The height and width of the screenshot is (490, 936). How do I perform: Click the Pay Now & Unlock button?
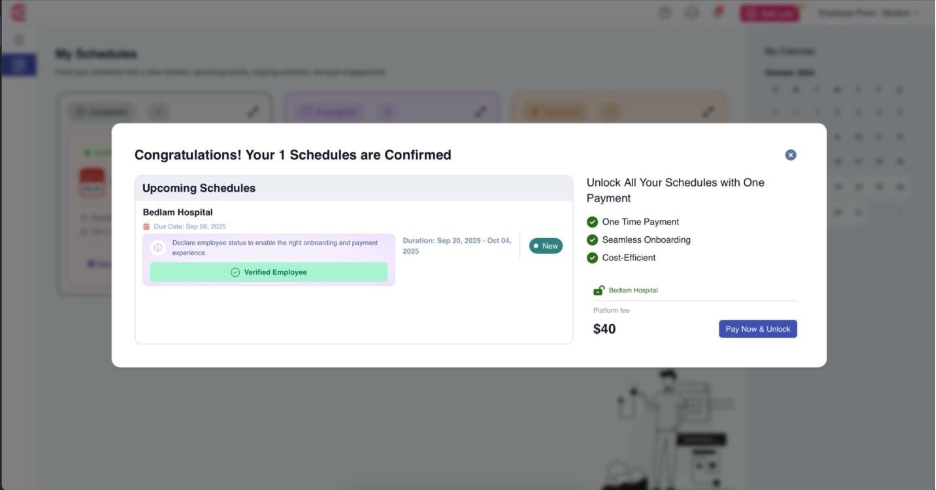pyautogui.click(x=757, y=329)
